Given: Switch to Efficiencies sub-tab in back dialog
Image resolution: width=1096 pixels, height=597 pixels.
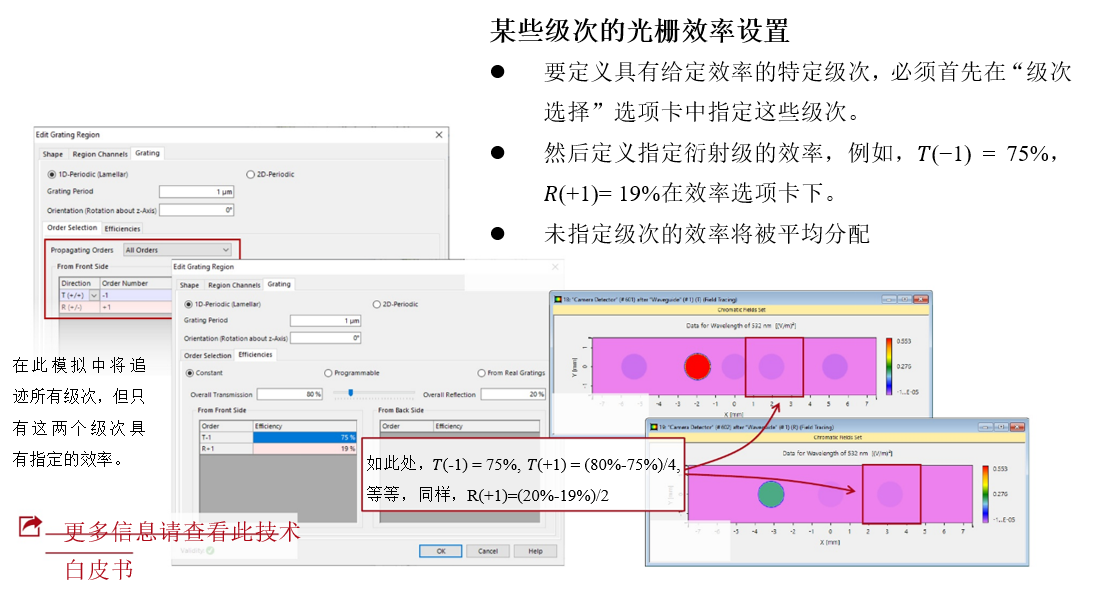Looking at the screenshot, I should [x=122, y=229].
